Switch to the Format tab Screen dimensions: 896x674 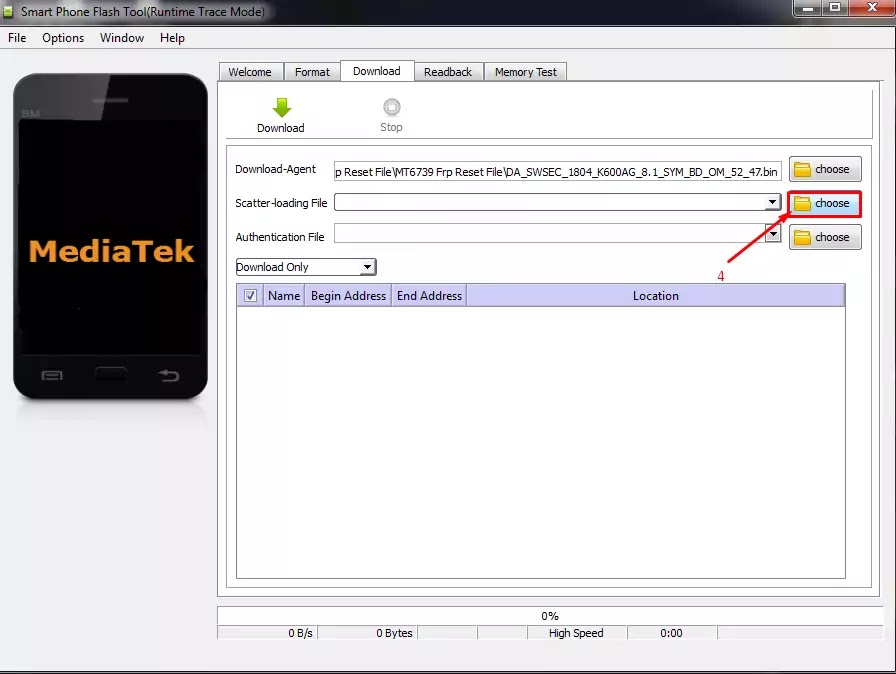(312, 72)
